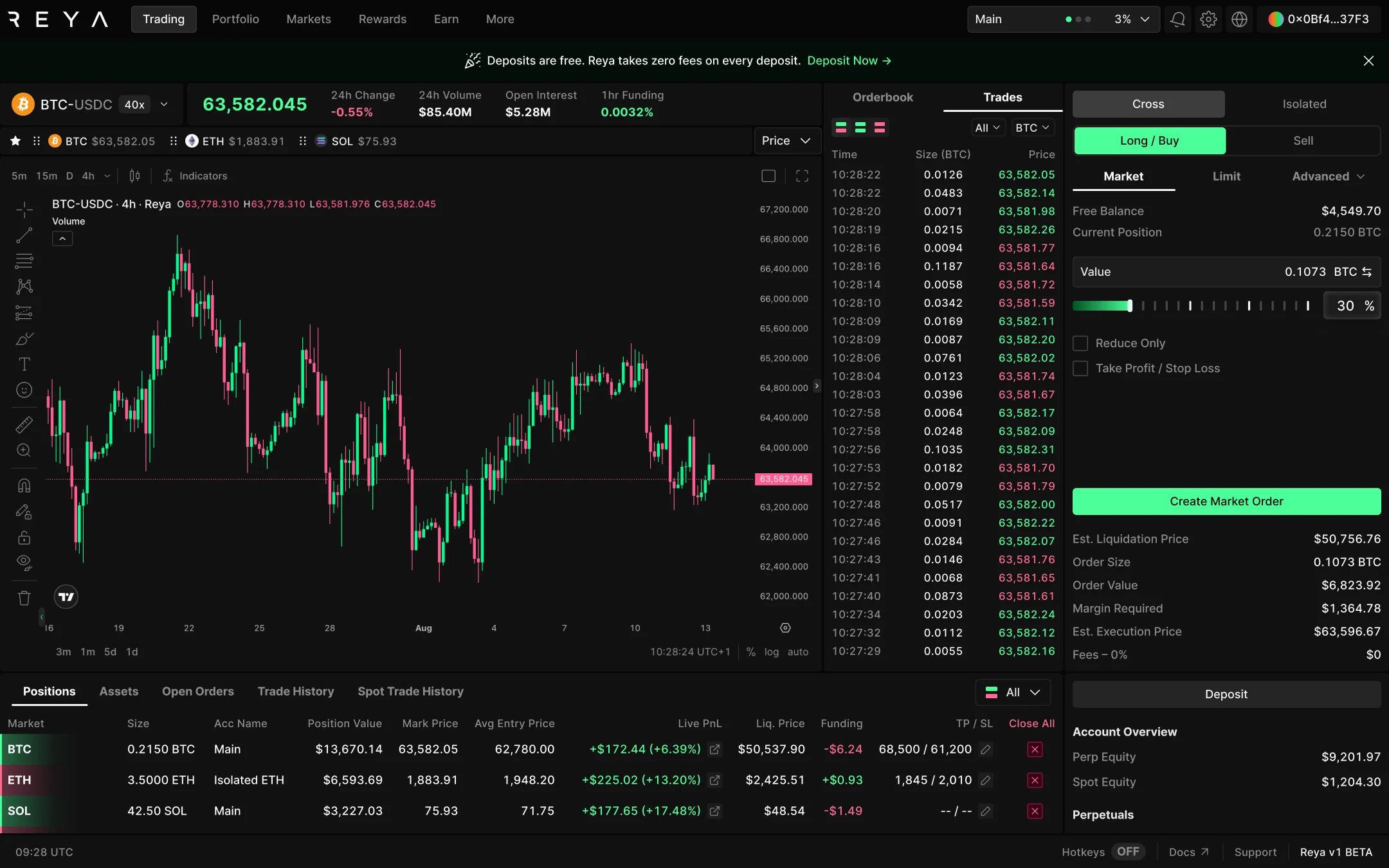
Task: Expand the BTC-USDC market selector
Action: click(x=164, y=104)
